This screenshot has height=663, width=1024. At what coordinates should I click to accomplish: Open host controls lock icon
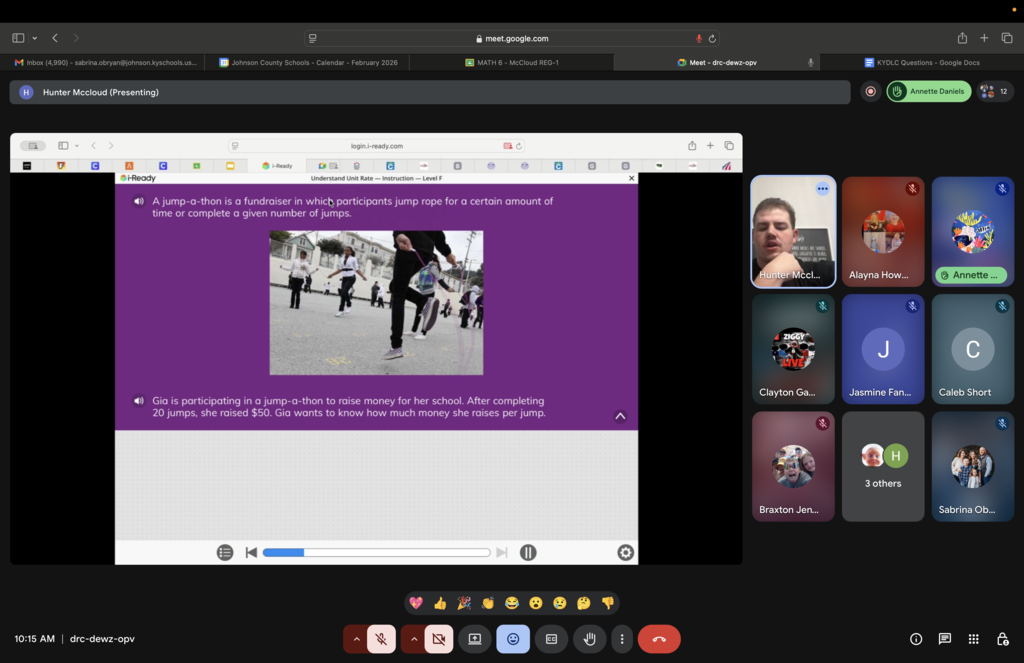[x=1002, y=639]
